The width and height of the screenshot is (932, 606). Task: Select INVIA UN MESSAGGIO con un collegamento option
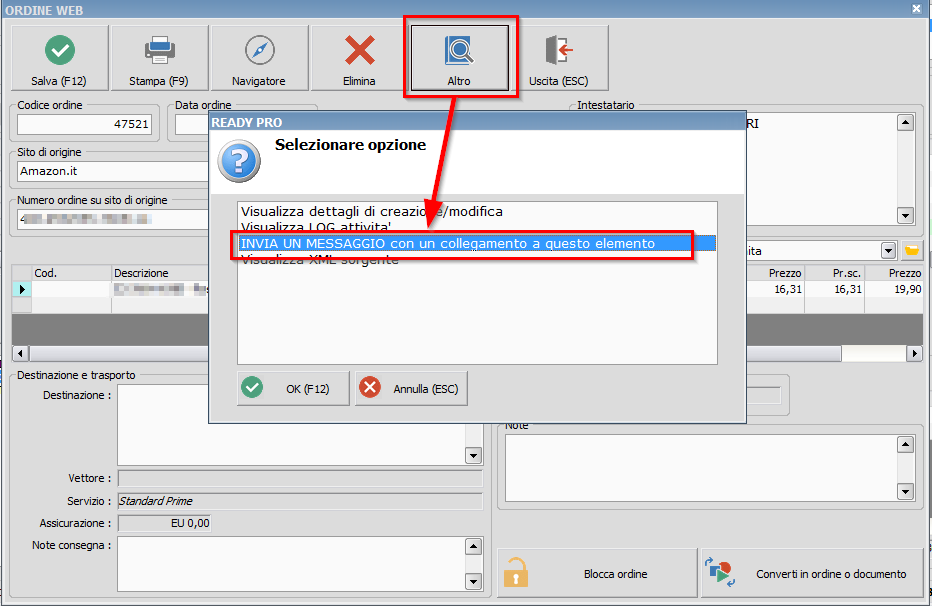(x=477, y=244)
